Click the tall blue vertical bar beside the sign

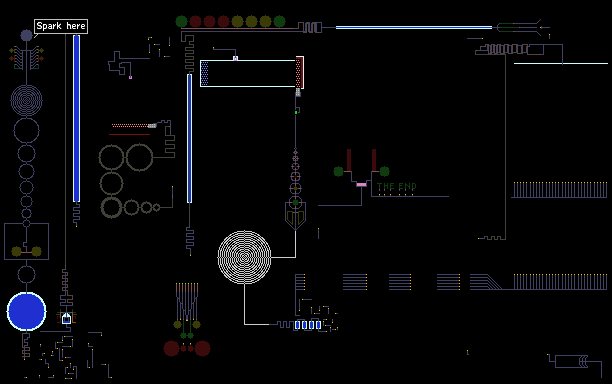pyautogui.click(x=76, y=119)
